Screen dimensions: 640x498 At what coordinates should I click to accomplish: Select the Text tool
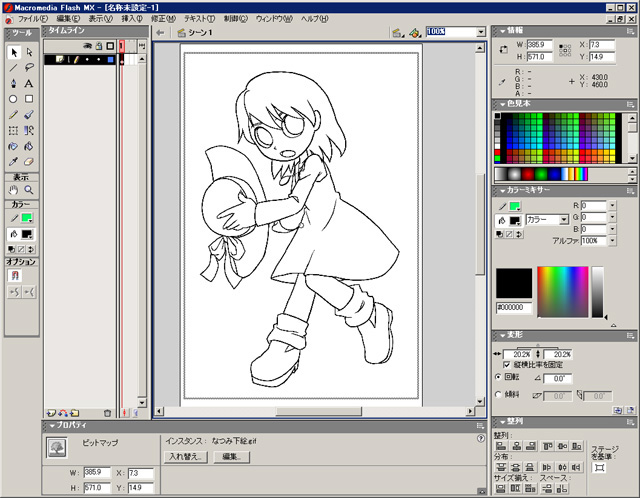(29, 83)
